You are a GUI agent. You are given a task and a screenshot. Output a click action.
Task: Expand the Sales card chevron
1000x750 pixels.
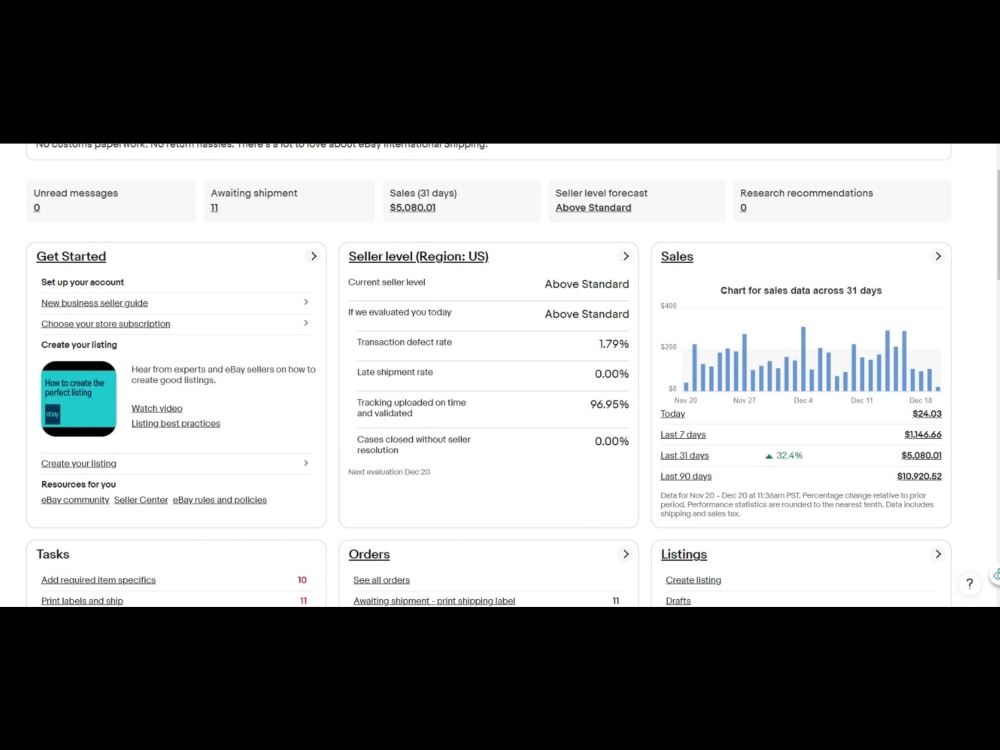tap(938, 256)
